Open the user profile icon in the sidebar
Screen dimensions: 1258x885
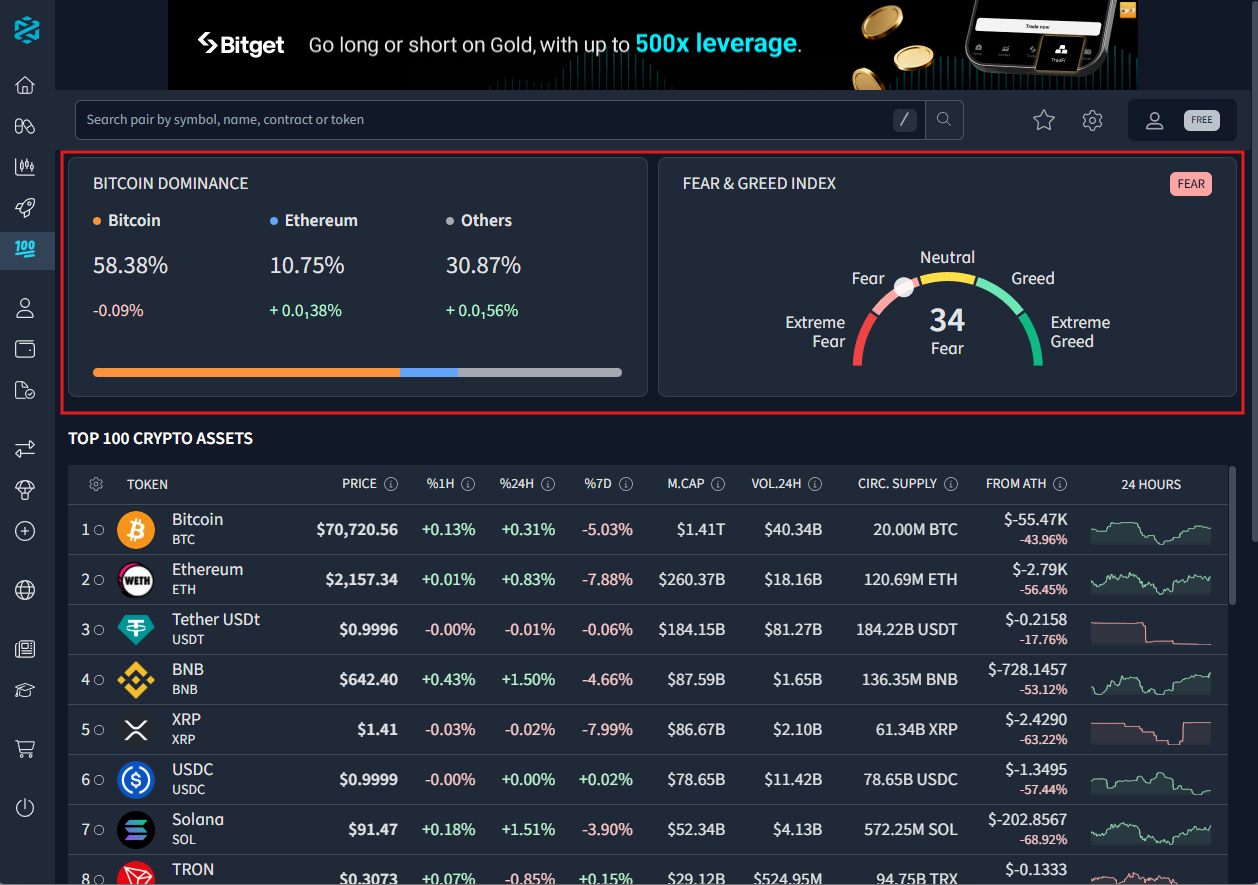coord(26,308)
